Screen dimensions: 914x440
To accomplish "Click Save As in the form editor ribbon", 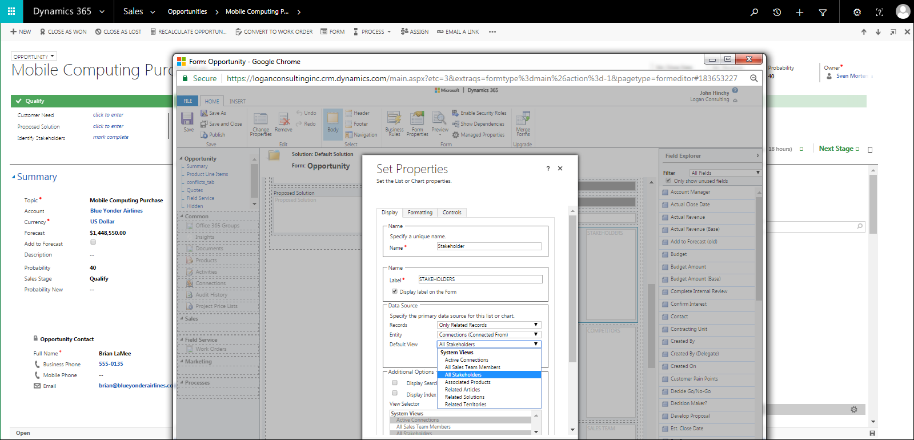I will (x=213, y=113).
